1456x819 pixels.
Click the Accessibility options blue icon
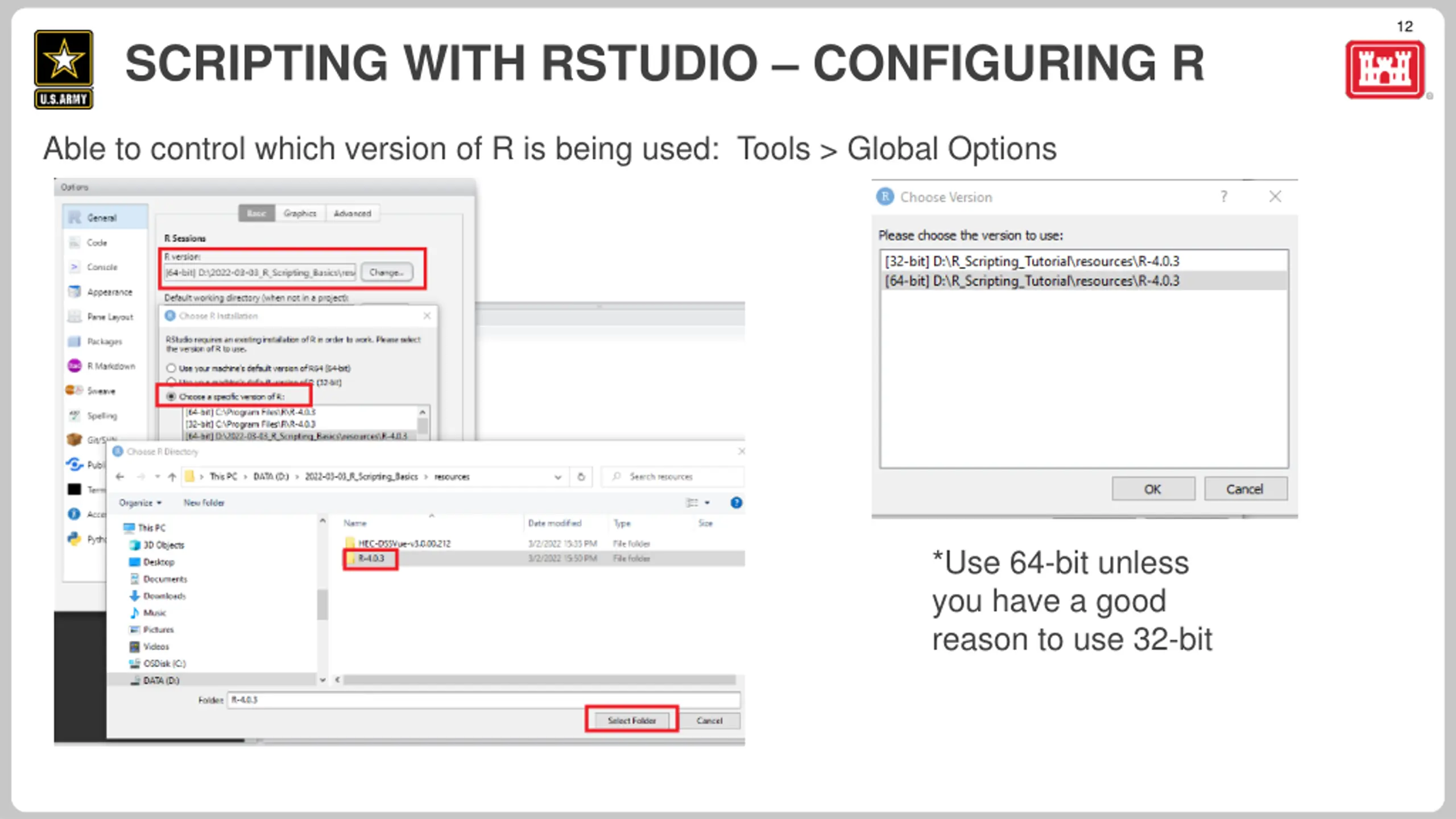[74, 514]
